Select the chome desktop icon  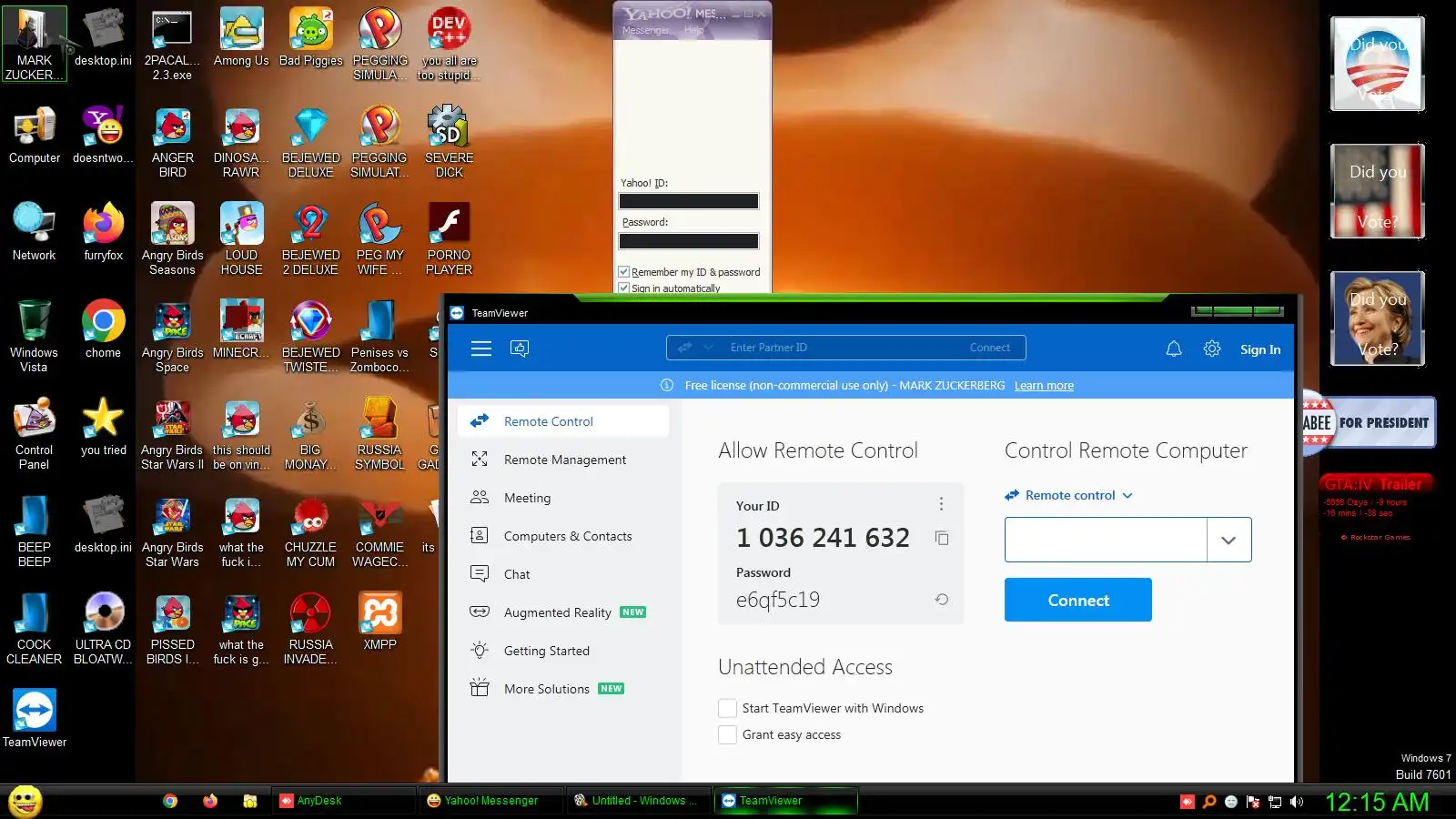[104, 330]
